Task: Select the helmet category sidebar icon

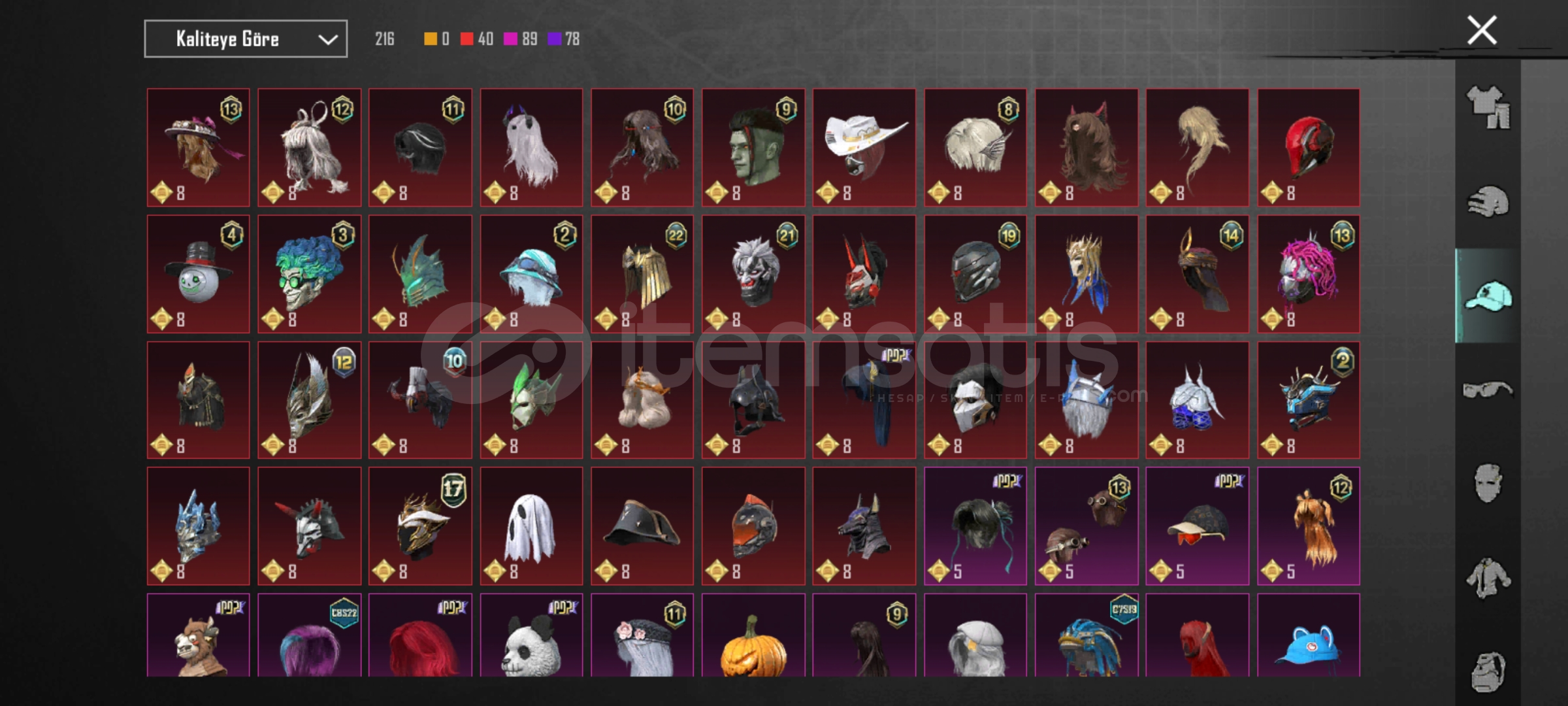Action: (x=1488, y=201)
